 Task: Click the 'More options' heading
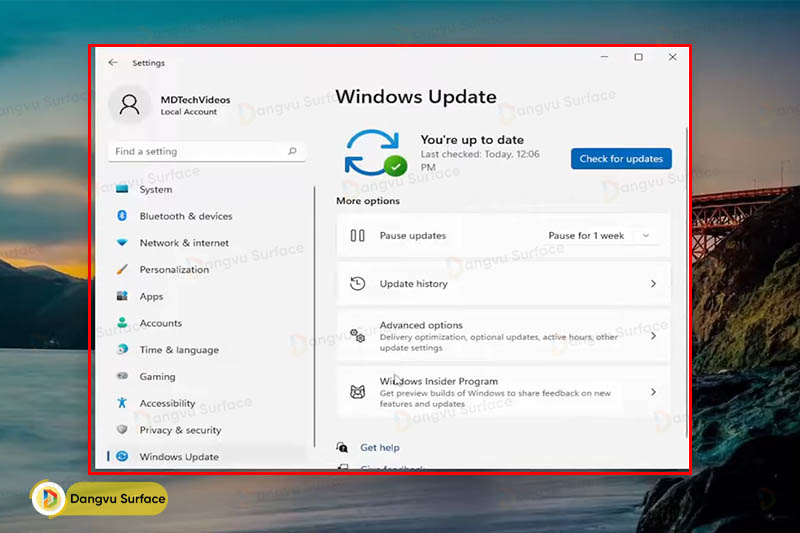(x=368, y=201)
